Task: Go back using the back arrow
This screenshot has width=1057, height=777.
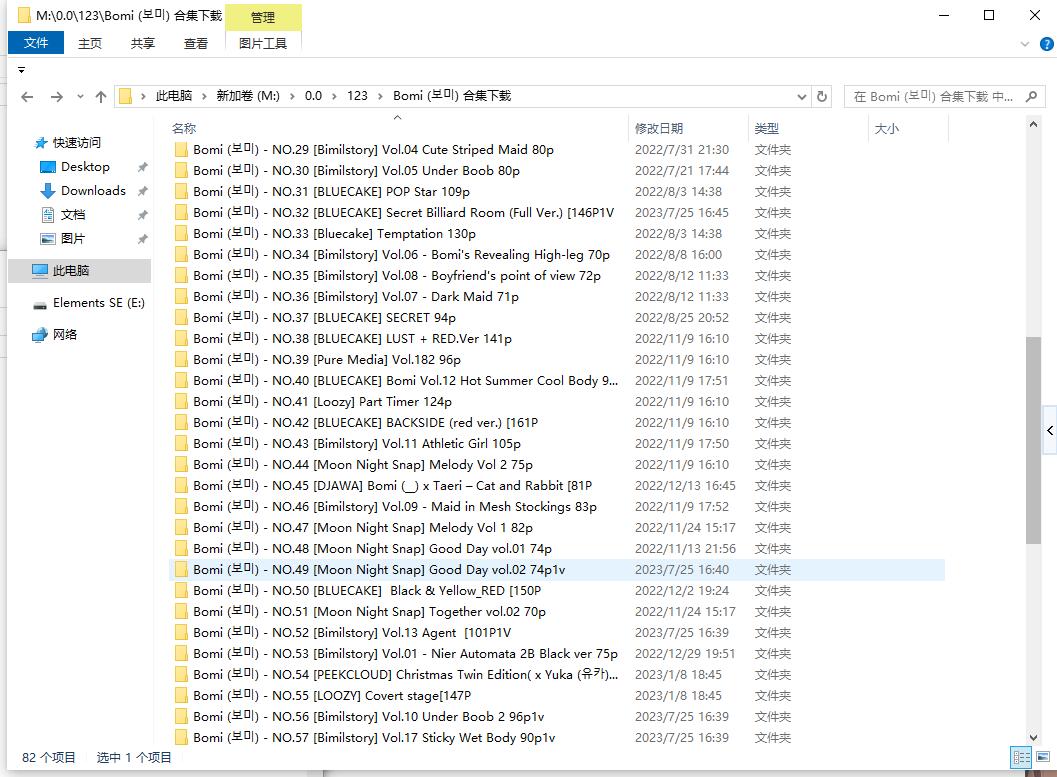Action: [x=27, y=96]
